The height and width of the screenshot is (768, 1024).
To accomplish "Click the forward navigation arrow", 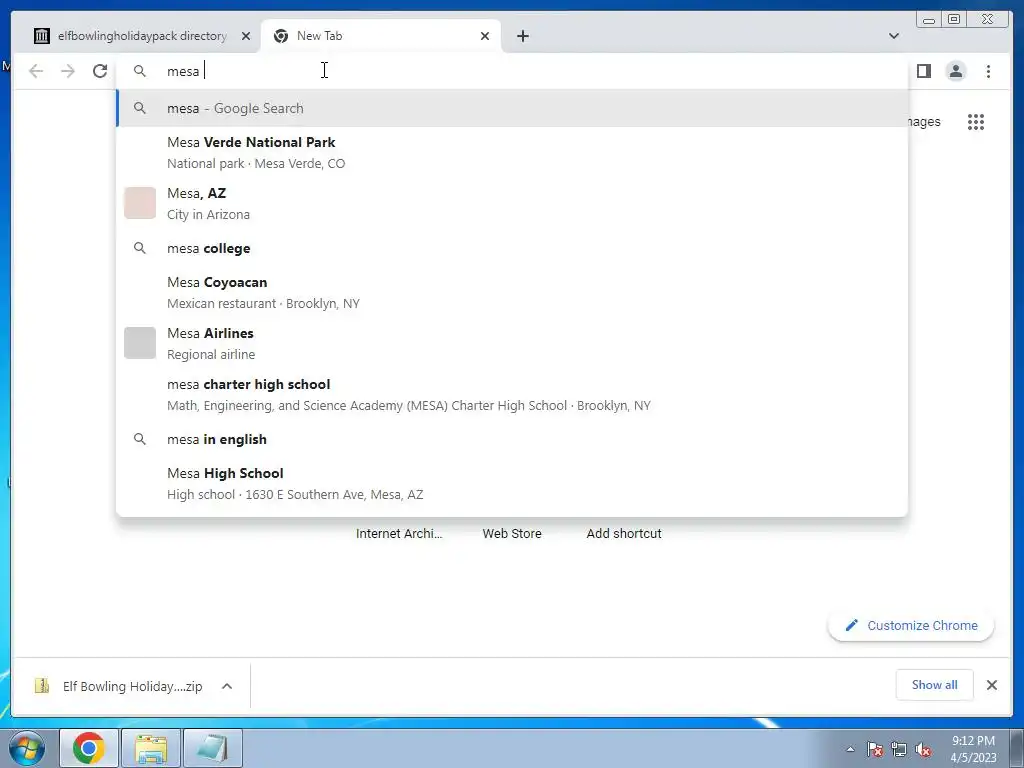I will tap(68, 71).
